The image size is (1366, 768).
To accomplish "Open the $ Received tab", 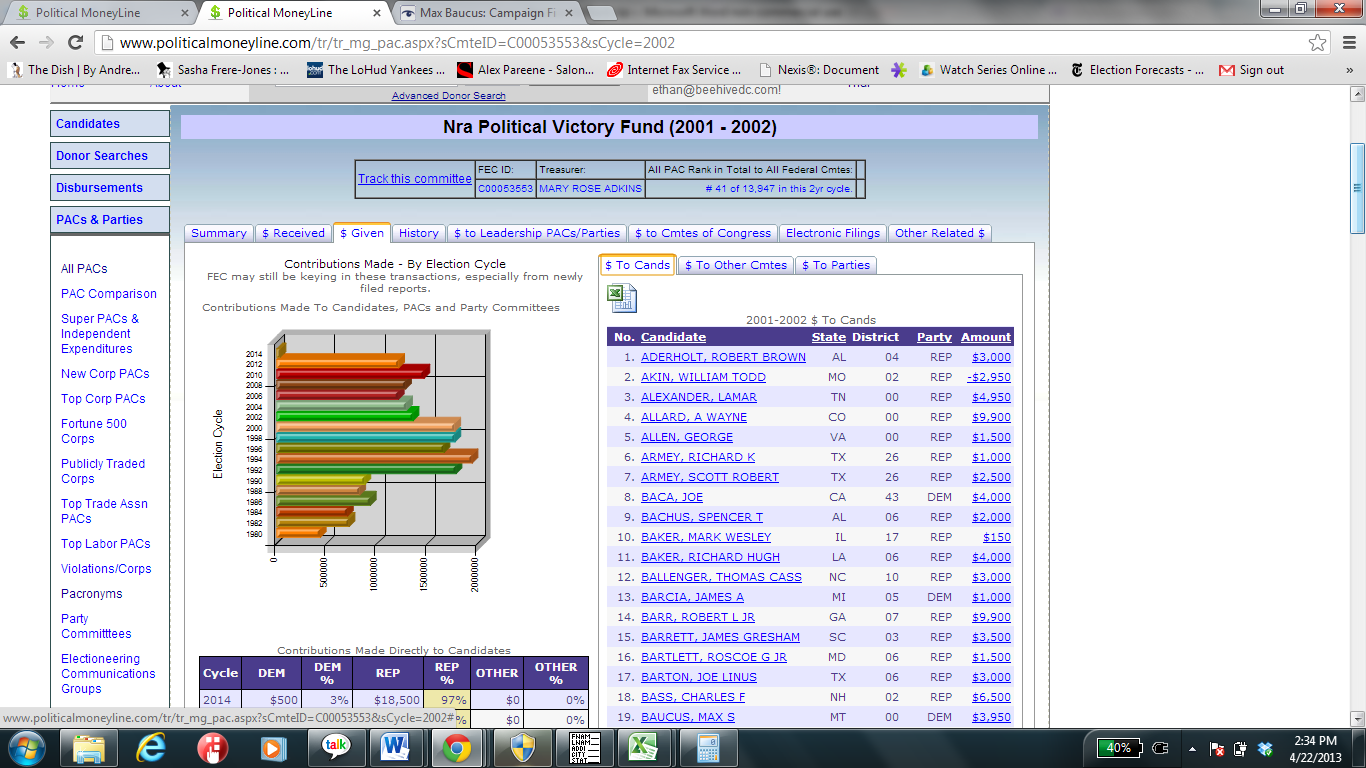I will 293,233.
